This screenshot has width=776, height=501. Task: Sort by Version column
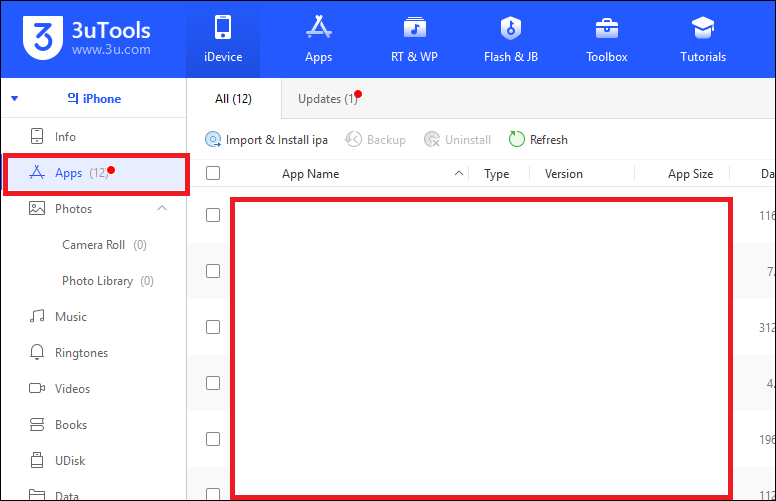pyautogui.click(x=563, y=174)
